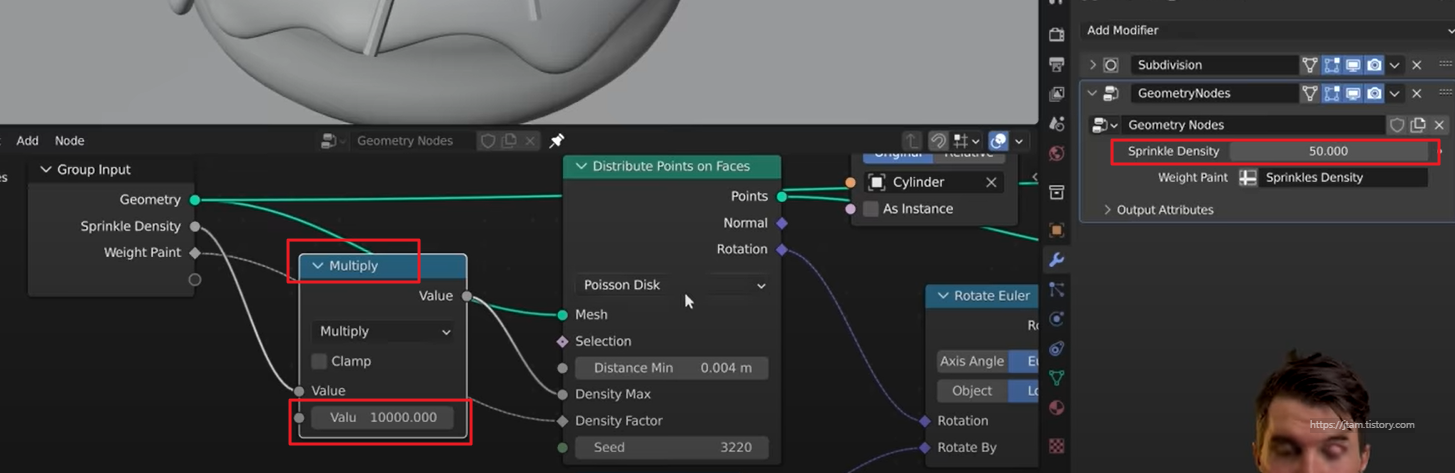Click the pin icon in node editor header
This screenshot has height=473, width=1455.
[x=557, y=141]
